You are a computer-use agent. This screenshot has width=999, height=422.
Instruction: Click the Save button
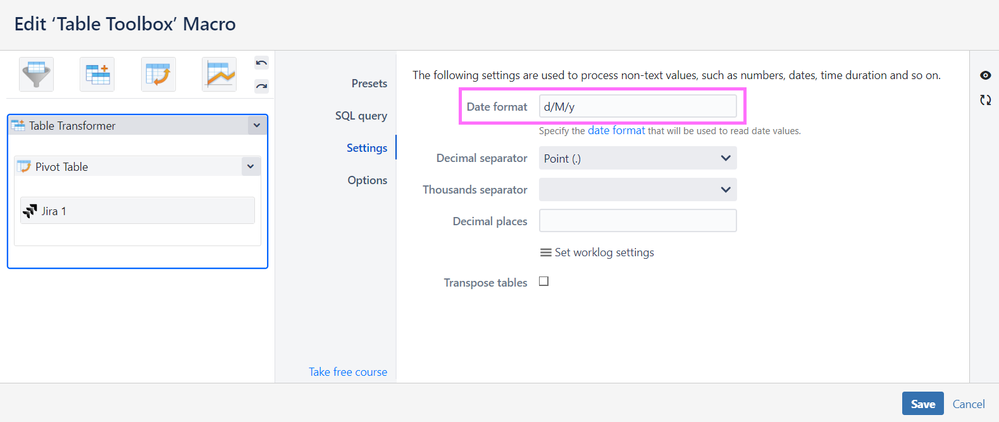pos(923,404)
